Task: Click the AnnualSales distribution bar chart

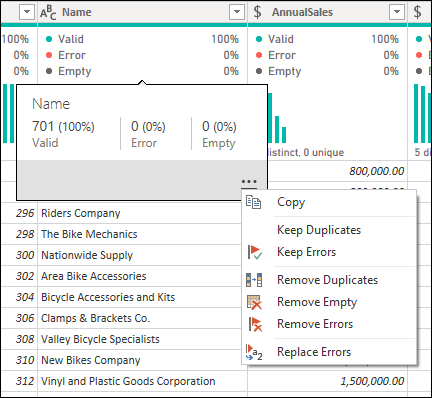Action: [x=277, y=118]
